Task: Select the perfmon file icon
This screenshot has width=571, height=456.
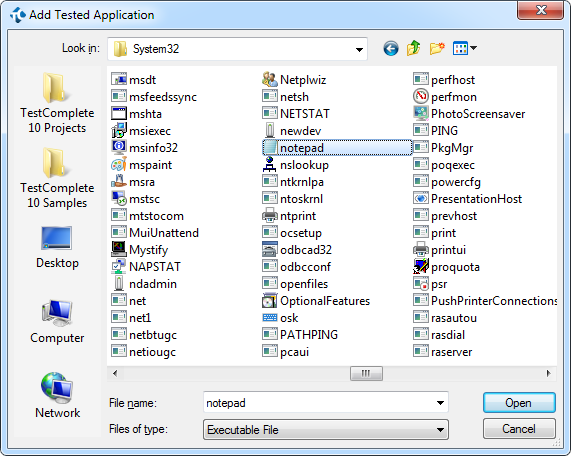Action: (421, 97)
